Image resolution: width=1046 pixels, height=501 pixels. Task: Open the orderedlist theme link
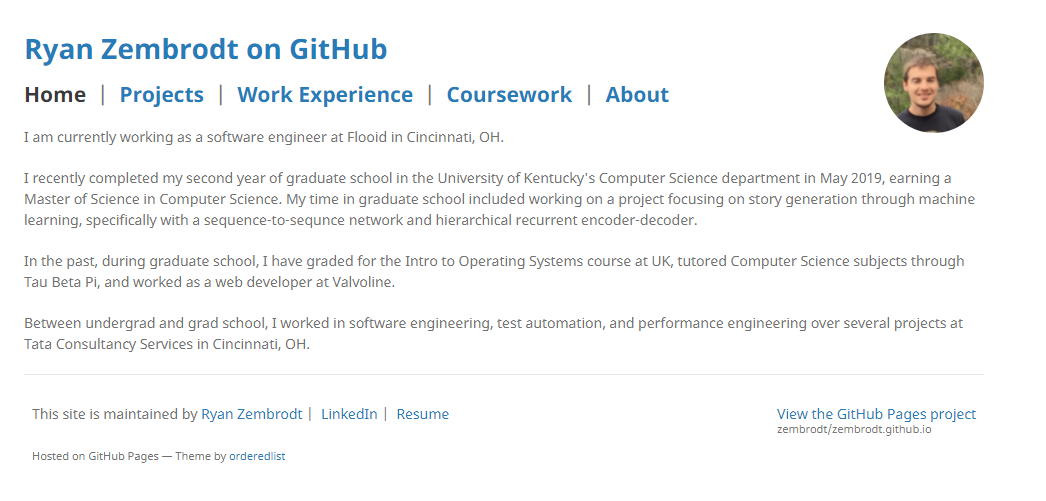pyautogui.click(x=257, y=456)
